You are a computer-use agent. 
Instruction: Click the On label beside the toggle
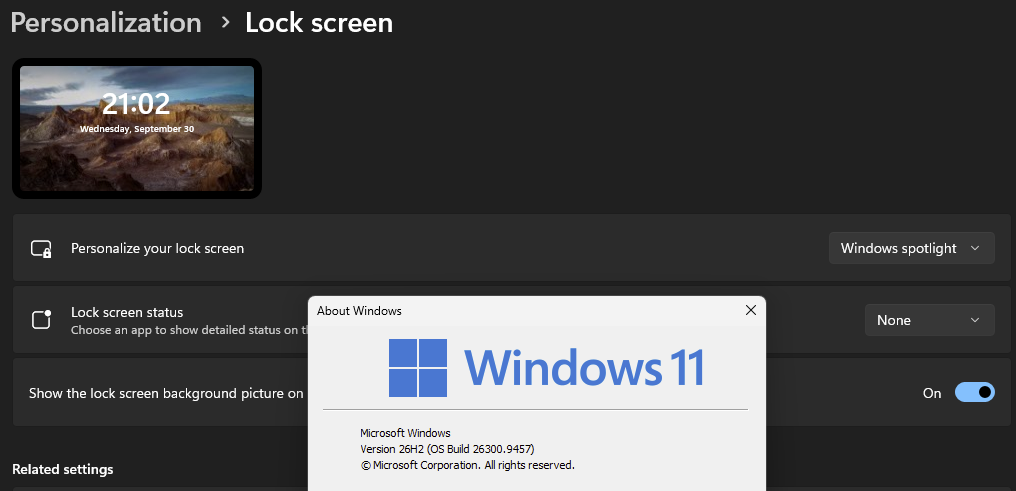tap(932, 393)
